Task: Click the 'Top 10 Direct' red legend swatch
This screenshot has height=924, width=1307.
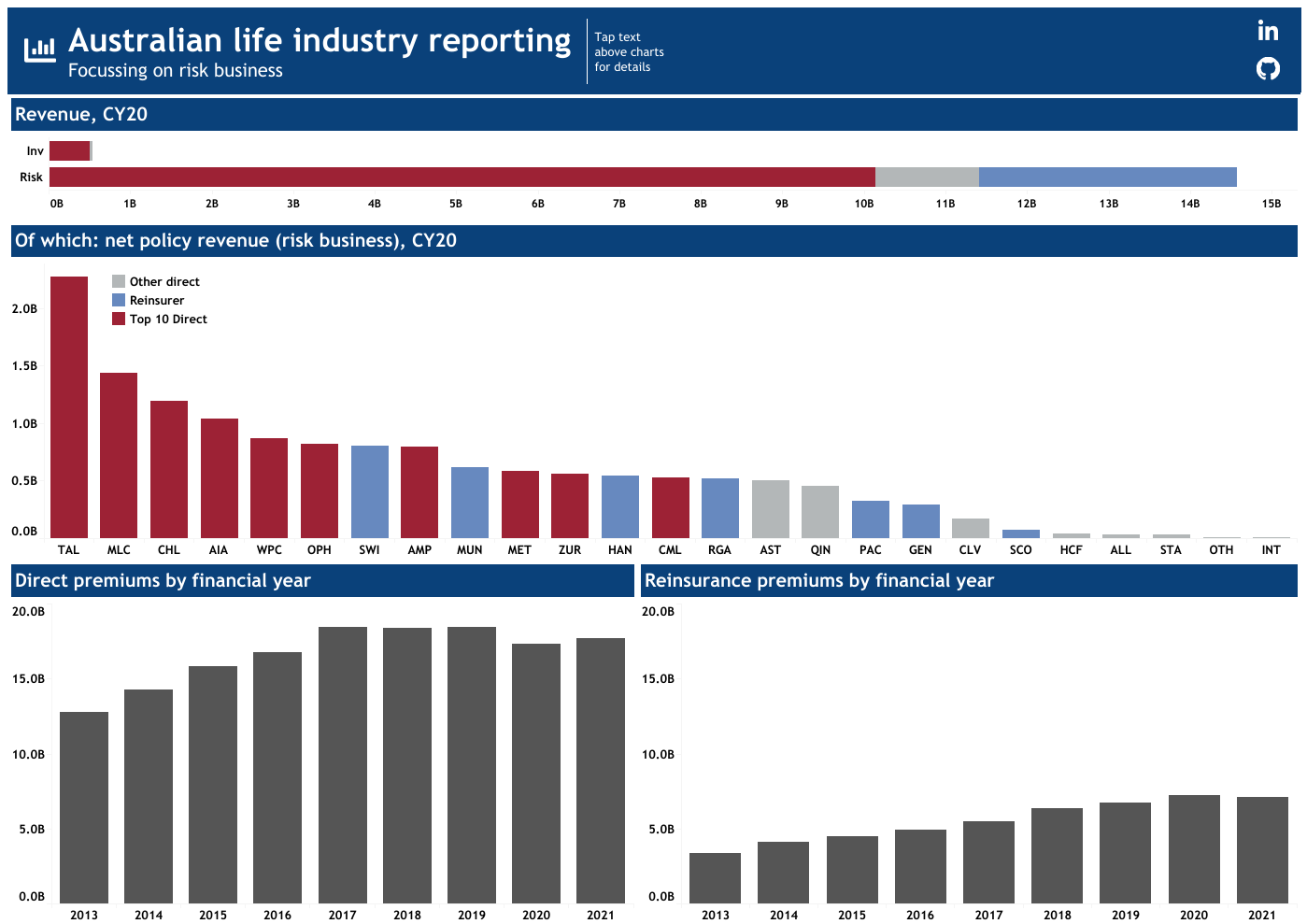Action: tap(119, 319)
